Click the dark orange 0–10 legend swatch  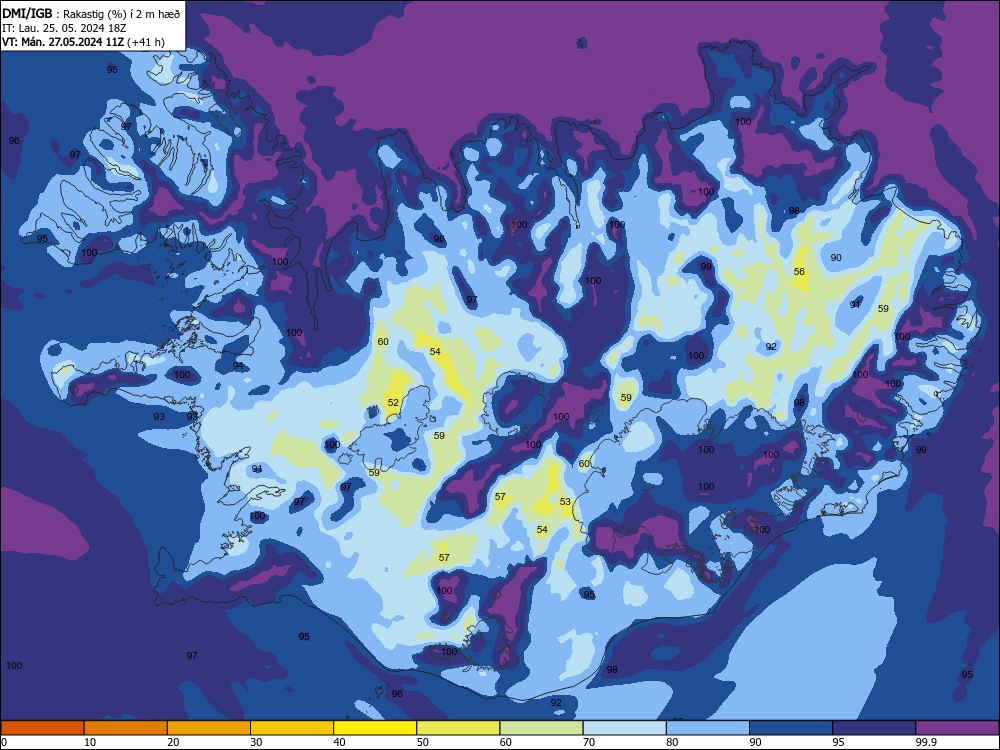[x=42, y=728]
